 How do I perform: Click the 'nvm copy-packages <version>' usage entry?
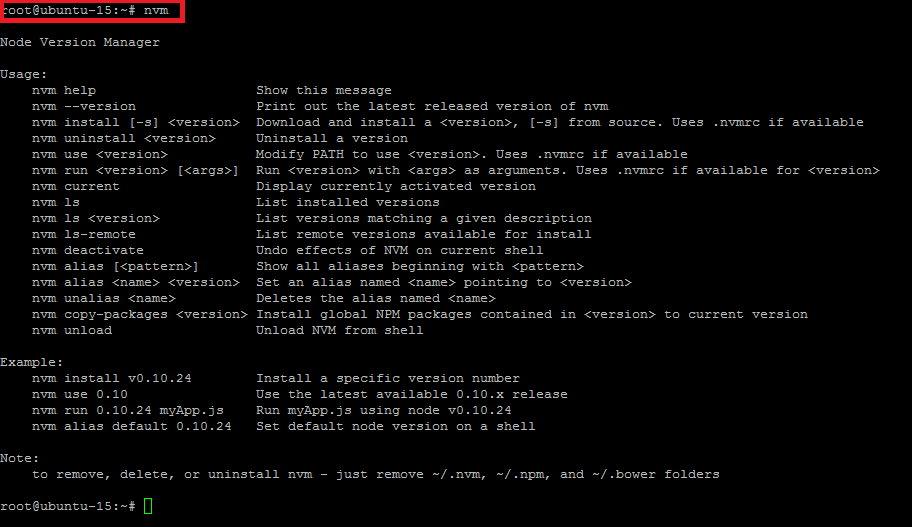140,314
